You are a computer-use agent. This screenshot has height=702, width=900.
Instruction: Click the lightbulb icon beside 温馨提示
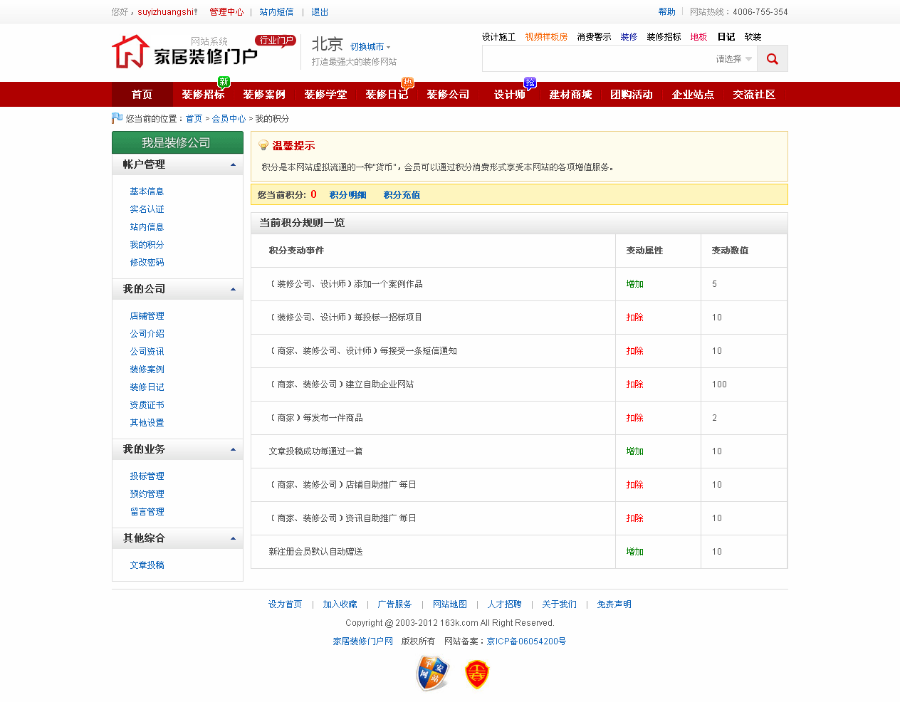(x=266, y=145)
